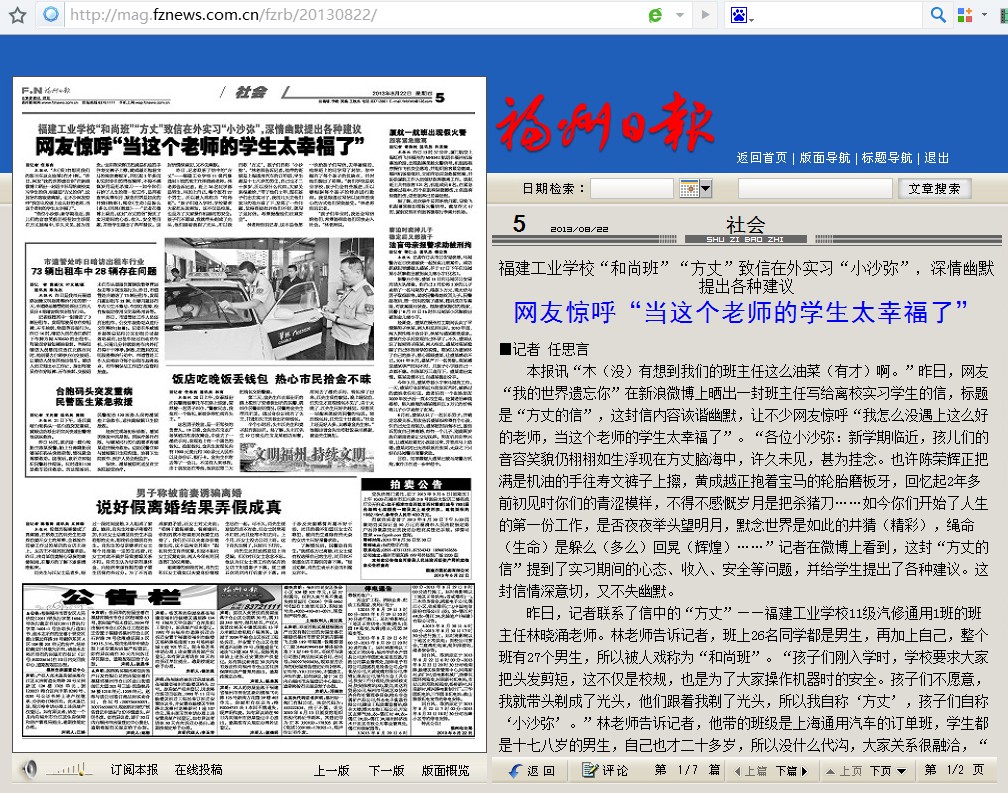Click the bookmark star icon
1008x793 pixels.
pos(18,16)
